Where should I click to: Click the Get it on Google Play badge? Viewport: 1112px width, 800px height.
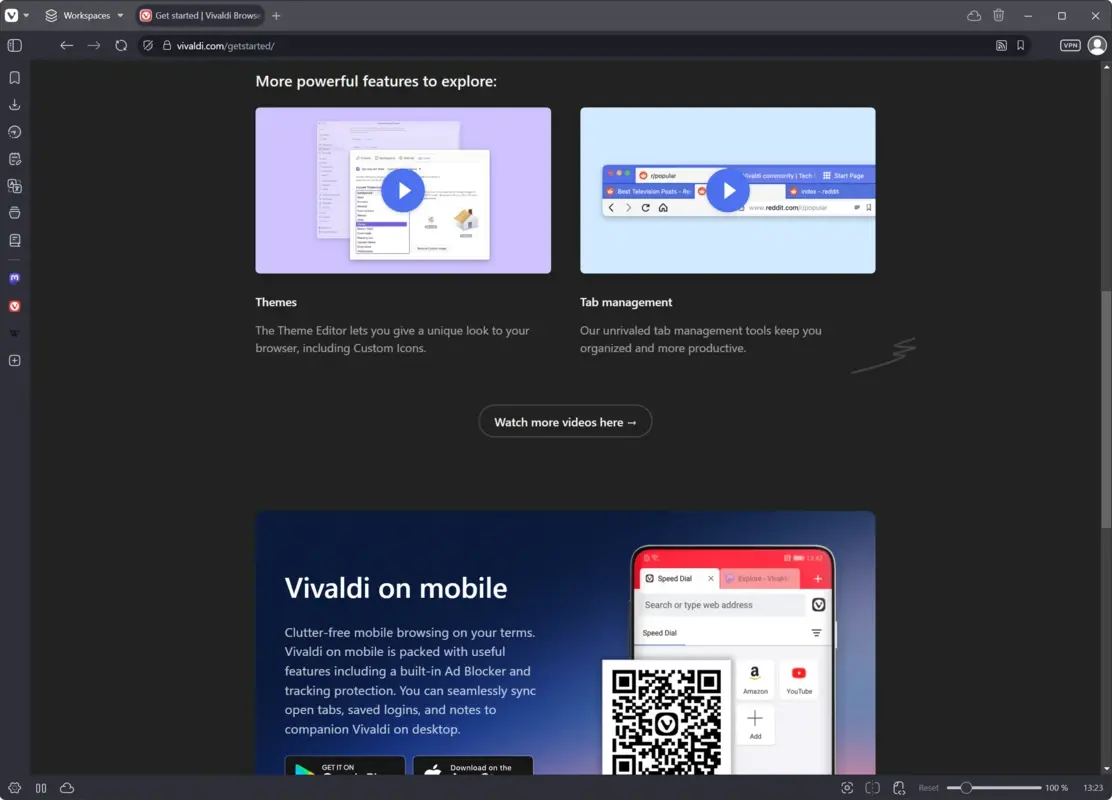pos(344,768)
